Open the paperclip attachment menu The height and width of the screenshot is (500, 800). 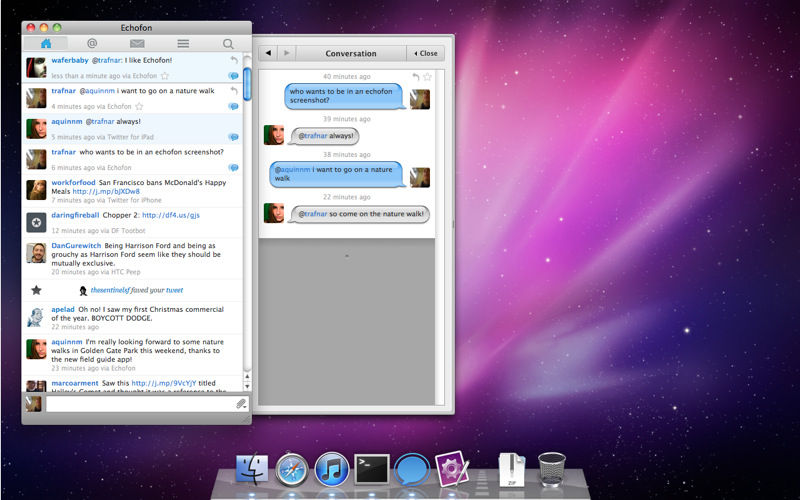[x=241, y=405]
